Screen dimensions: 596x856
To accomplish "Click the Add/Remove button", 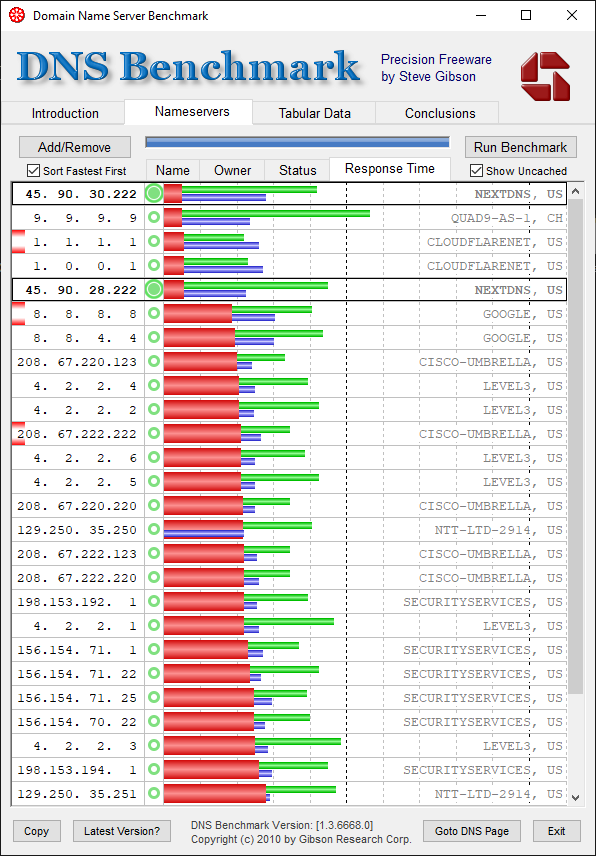I will [x=75, y=147].
